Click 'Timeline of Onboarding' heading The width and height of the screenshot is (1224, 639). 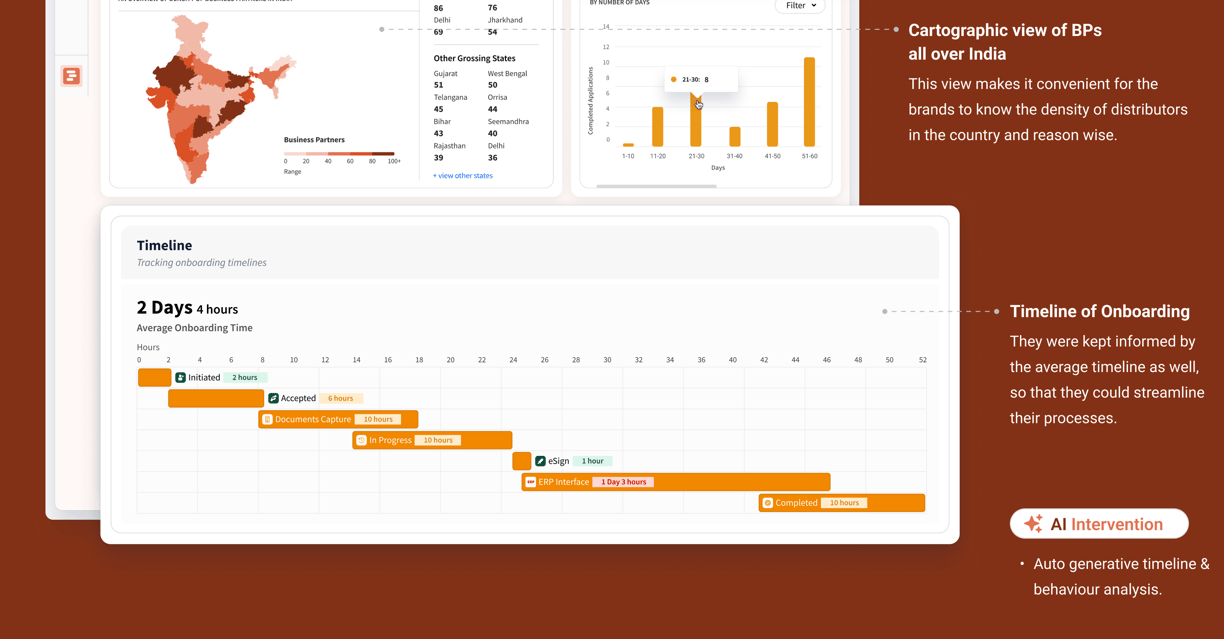(x=1100, y=311)
